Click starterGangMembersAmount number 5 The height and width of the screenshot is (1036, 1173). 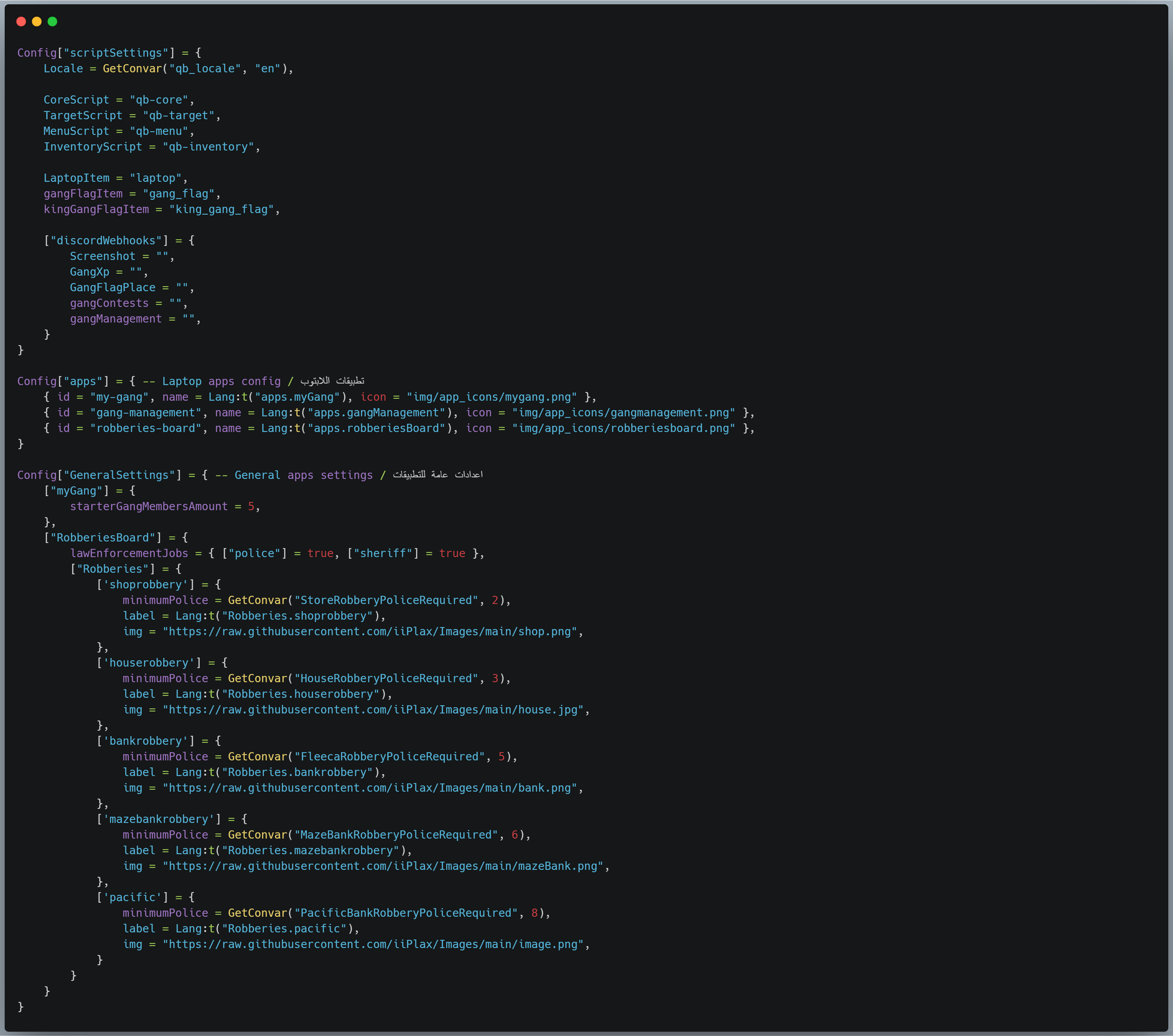point(251,507)
